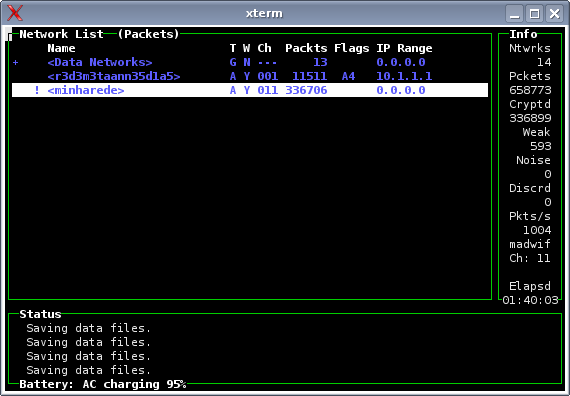Image resolution: width=570 pixels, height=396 pixels.
Task: Click the Cryptd label
Action: coord(530,104)
